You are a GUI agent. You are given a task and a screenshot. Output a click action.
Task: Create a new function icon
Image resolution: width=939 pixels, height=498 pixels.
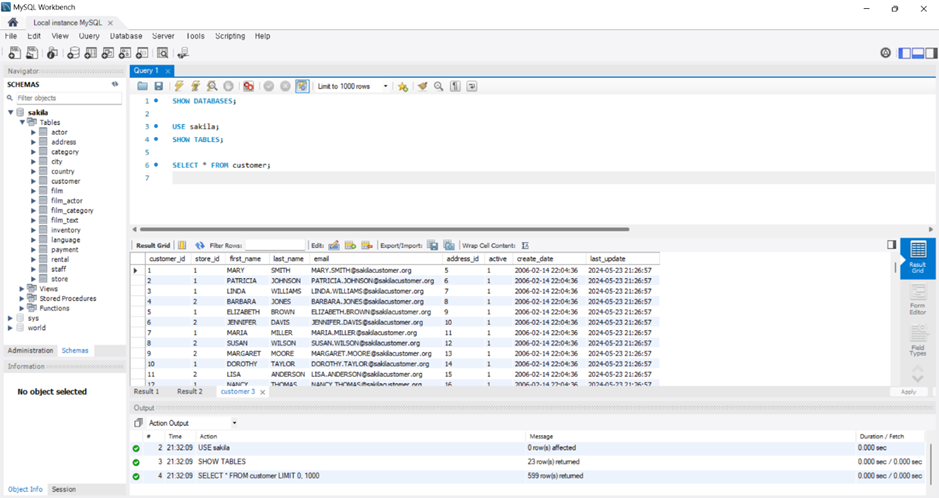pyautogui.click(x=142, y=53)
